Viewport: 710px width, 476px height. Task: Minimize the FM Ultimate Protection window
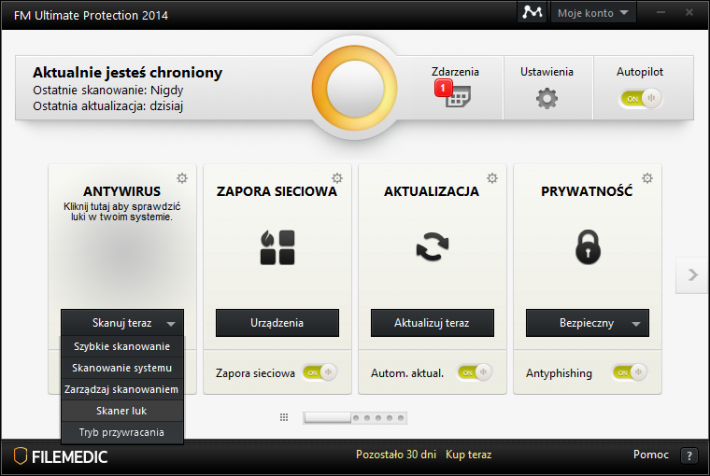tap(661, 13)
